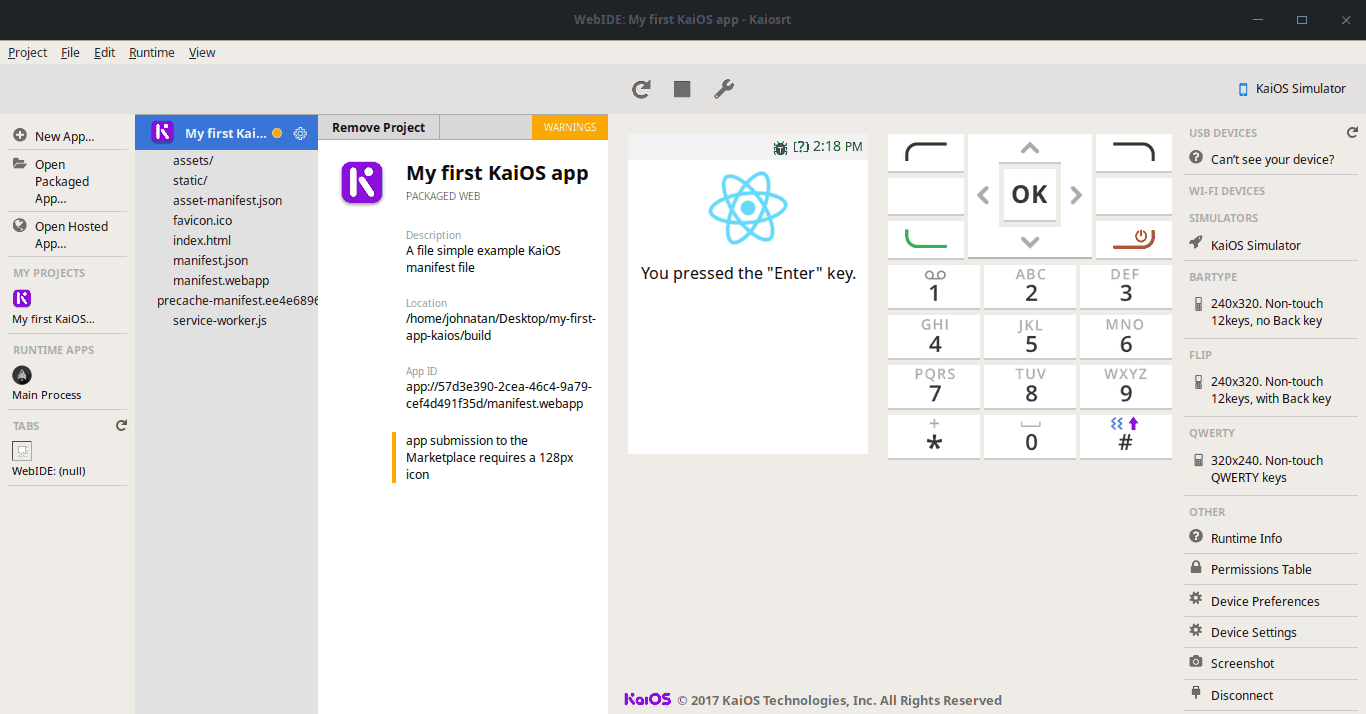Select index.html file

(x=202, y=240)
